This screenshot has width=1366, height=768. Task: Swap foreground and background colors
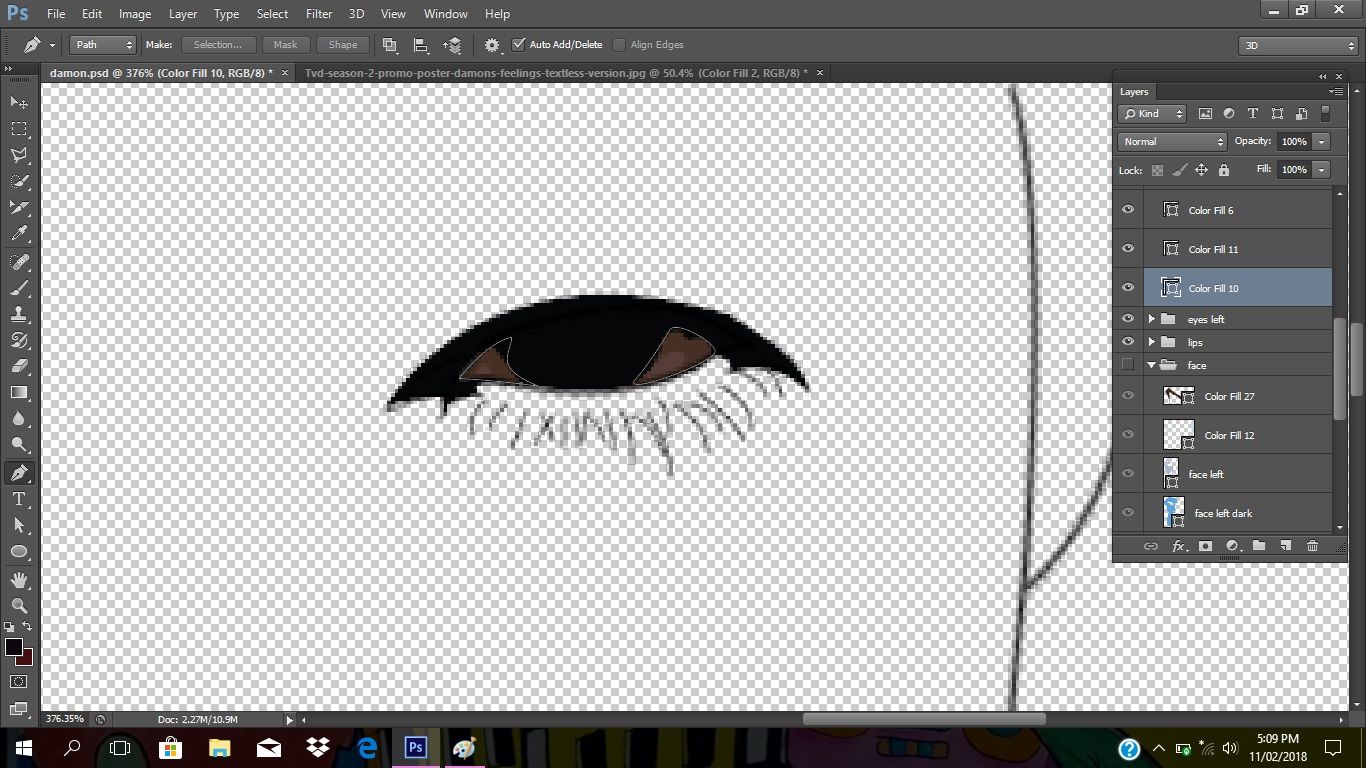[26, 627]
